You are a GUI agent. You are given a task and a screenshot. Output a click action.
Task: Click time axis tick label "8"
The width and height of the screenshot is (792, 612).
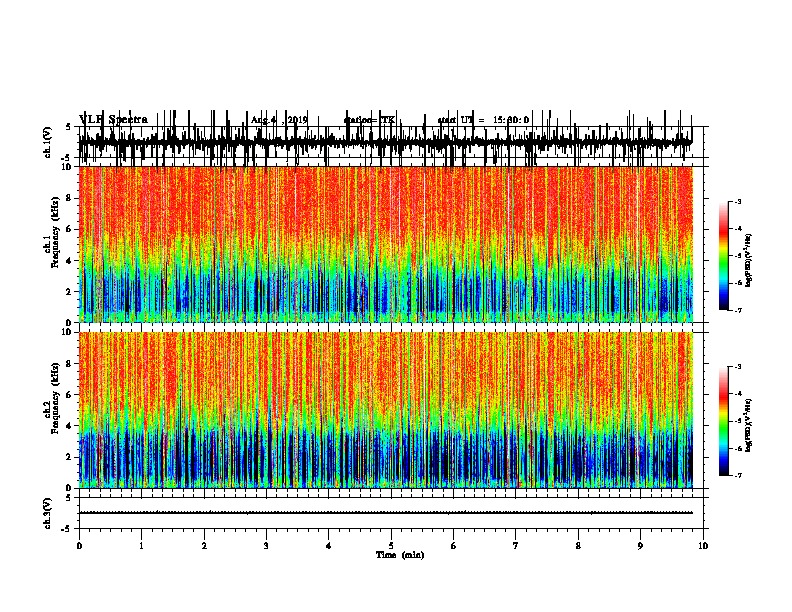578,546
